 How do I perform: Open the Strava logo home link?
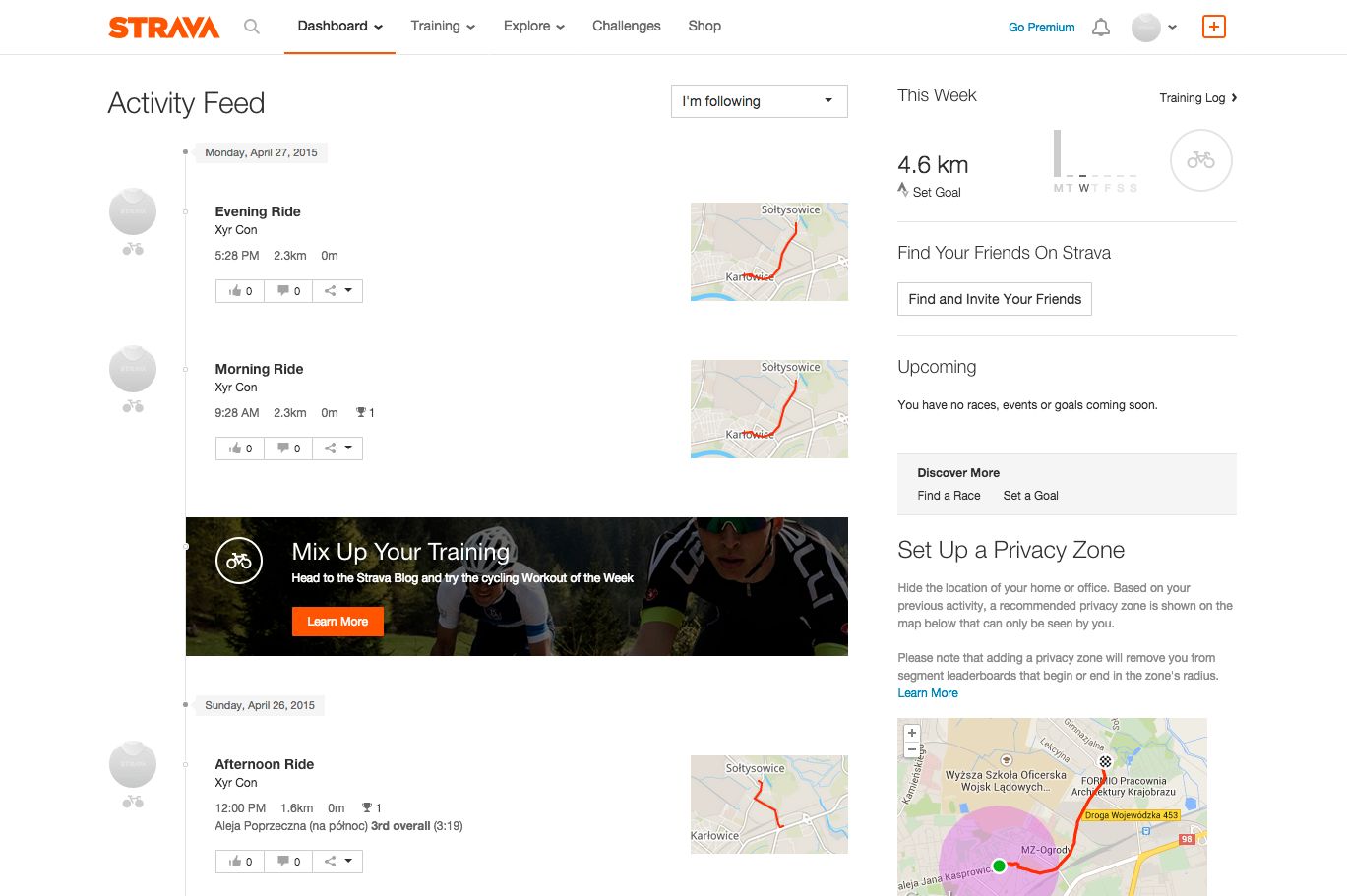(164, 28)
